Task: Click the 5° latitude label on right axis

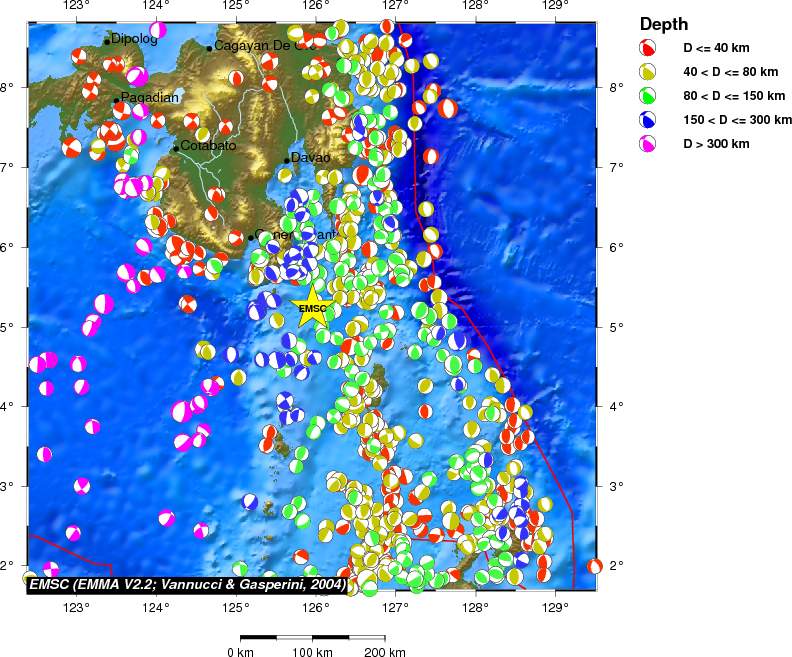Action: 614,327
